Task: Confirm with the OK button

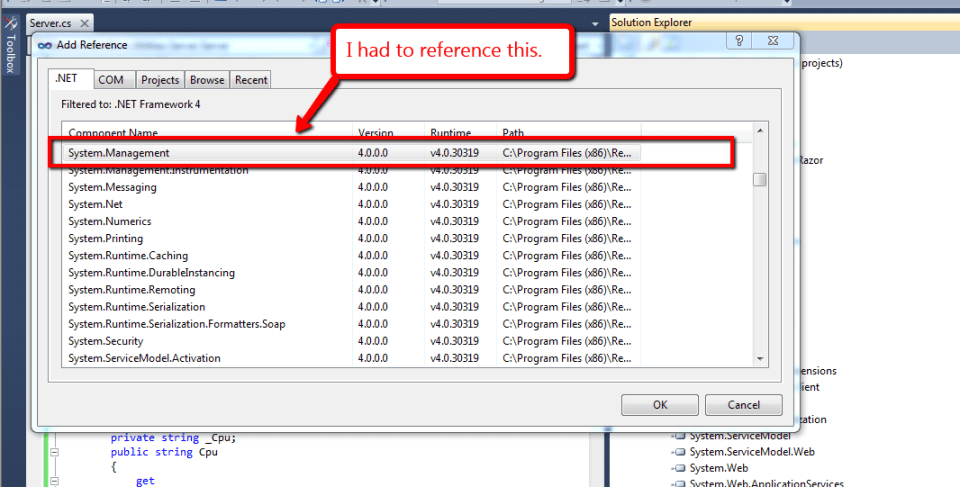Action: pyautogui.click(x=659, y=405)
